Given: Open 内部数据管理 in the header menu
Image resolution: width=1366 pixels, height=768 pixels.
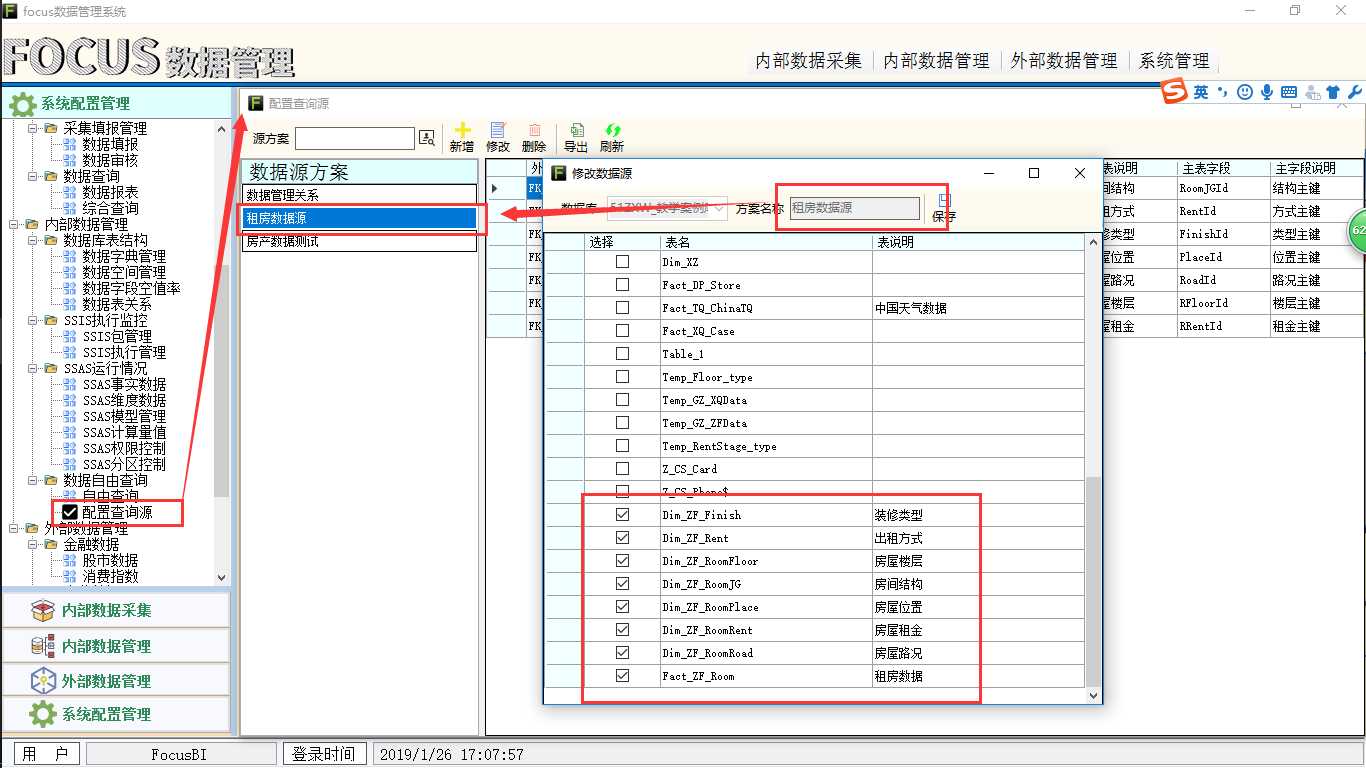Looking at the screenshot, I should pyautogui.click(x=936, y=61).
